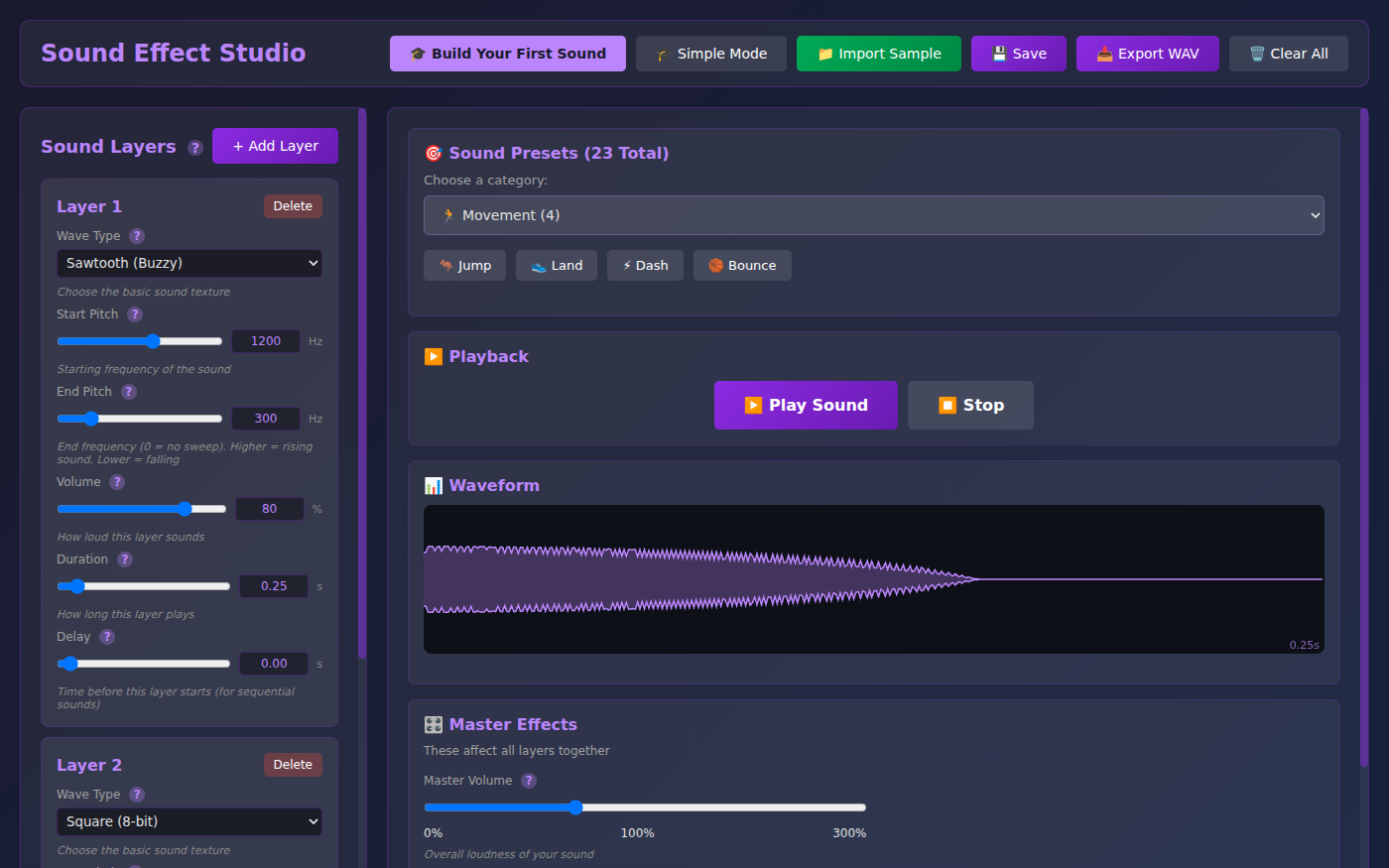Select the Dash preset

click(645, 266)
